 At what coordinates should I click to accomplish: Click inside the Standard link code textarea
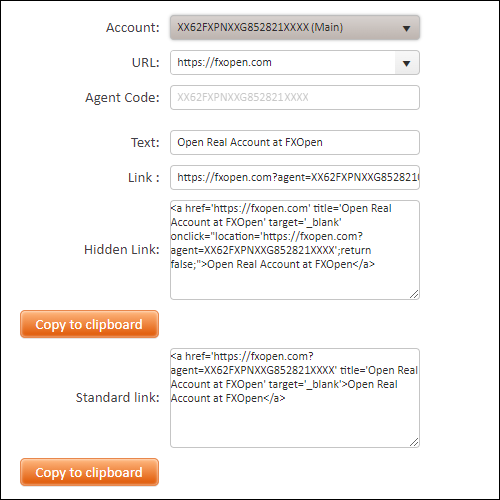coord(295,398)
